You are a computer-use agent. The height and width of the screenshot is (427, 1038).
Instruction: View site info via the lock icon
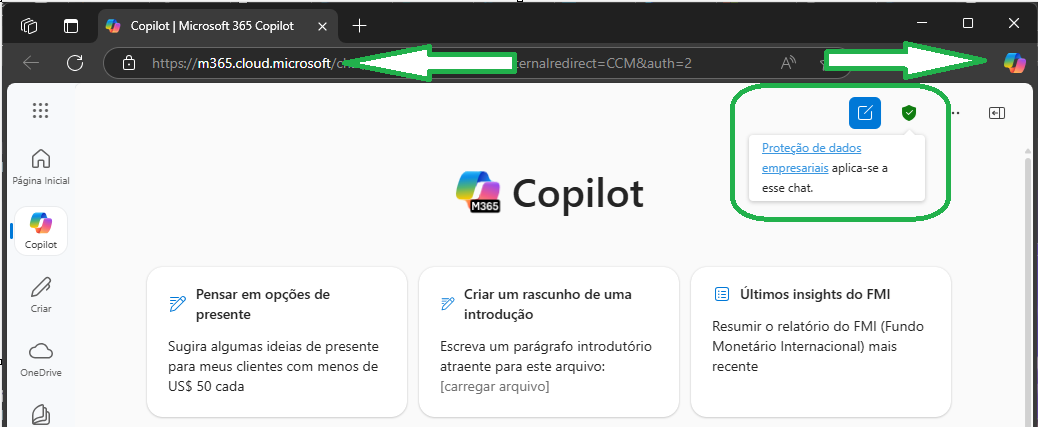(128, 63)
